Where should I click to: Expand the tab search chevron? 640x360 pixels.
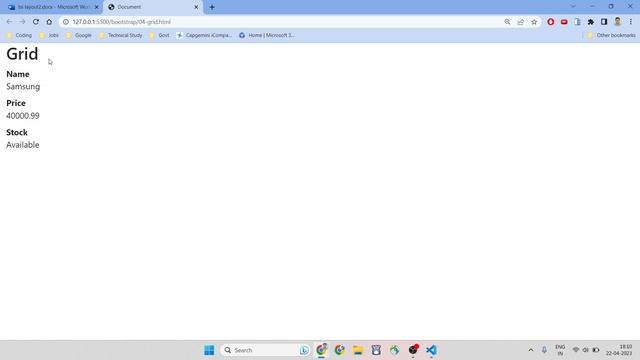573,7
